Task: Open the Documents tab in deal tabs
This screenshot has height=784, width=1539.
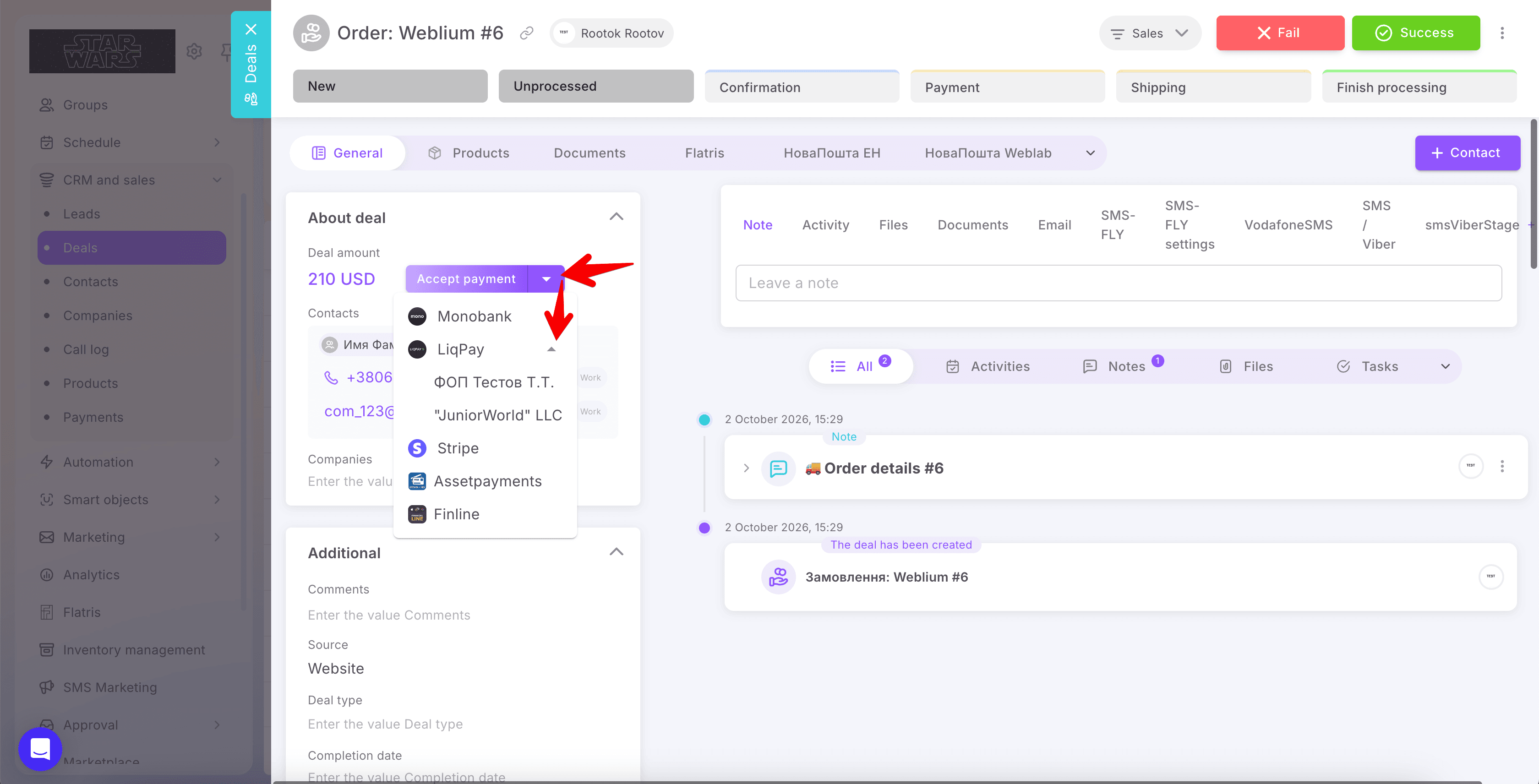Action: click(589, 153)
